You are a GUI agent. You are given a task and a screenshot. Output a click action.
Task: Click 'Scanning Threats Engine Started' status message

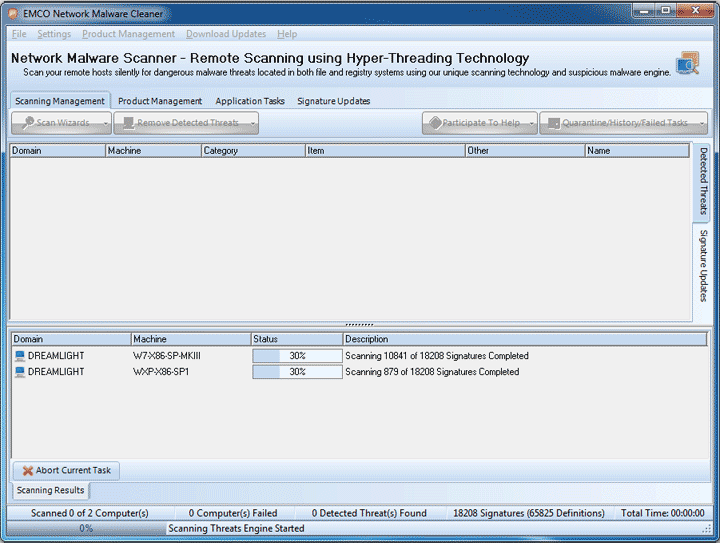pos(236,528)
